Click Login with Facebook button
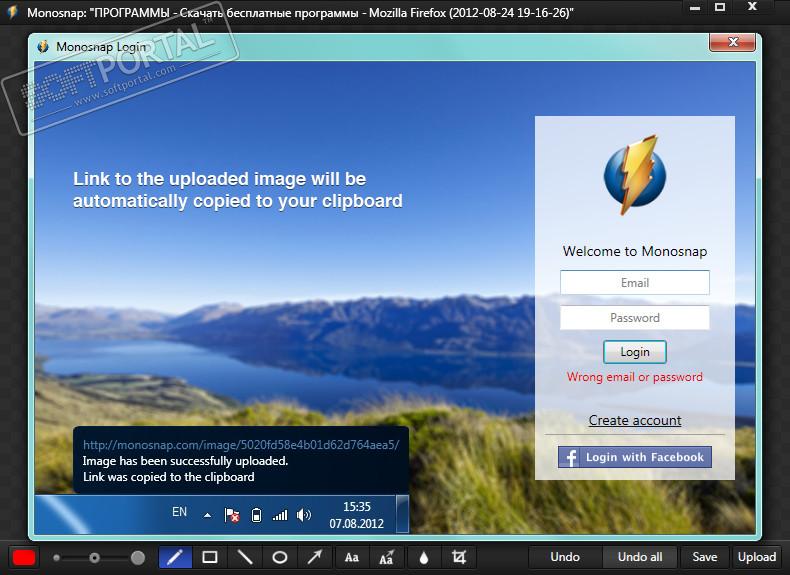Image resolution: width=790 pixels, height=575 pixels. [635, 457]
